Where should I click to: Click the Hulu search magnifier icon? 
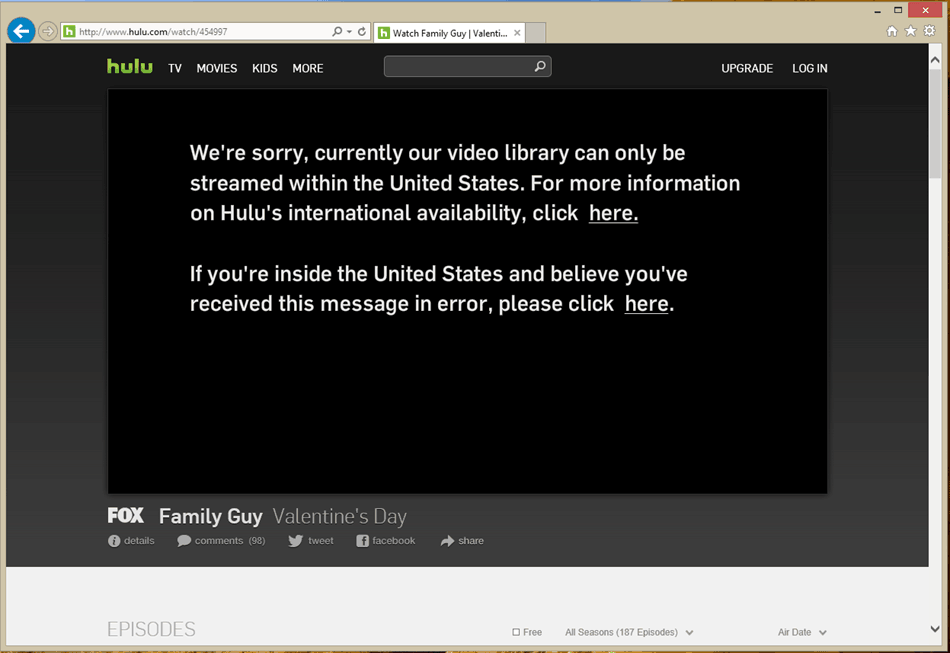coord(540,67)
